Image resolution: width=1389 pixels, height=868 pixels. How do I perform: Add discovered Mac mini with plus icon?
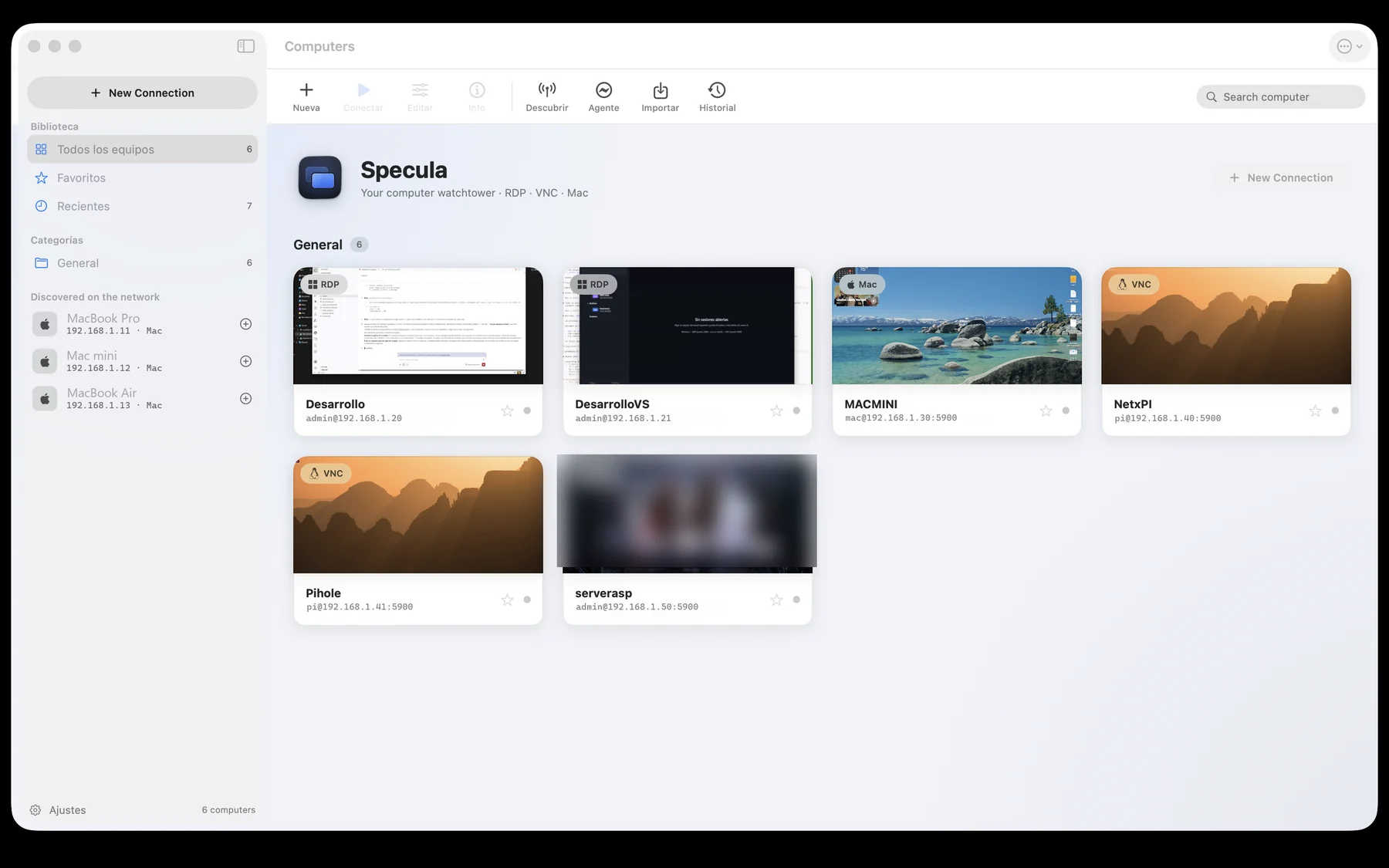point(245,361)
